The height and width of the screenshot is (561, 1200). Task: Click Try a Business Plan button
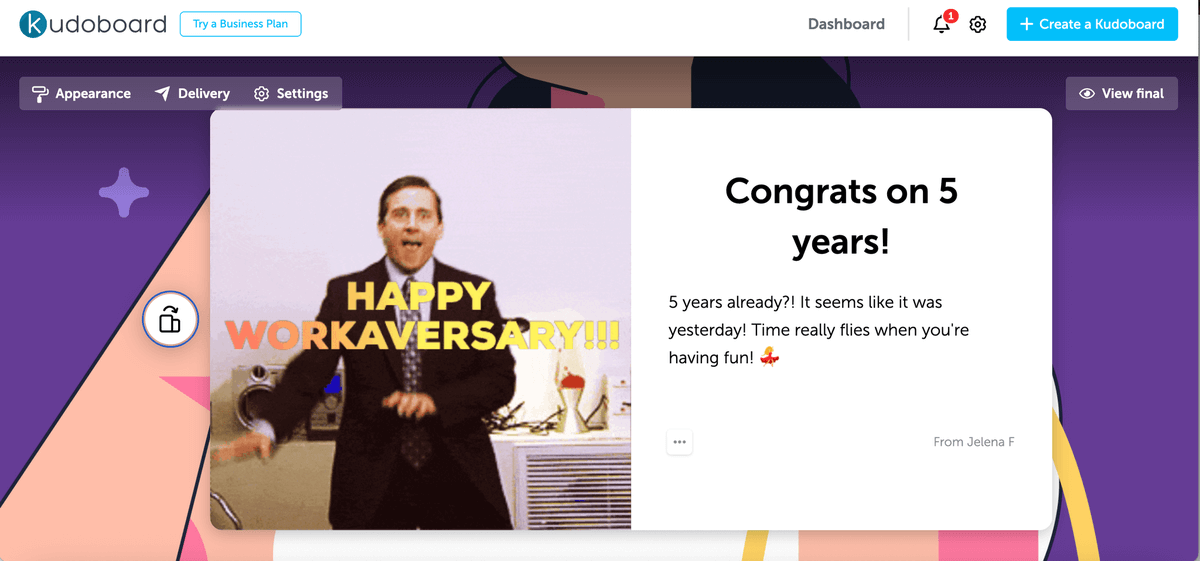pos(240,24)
